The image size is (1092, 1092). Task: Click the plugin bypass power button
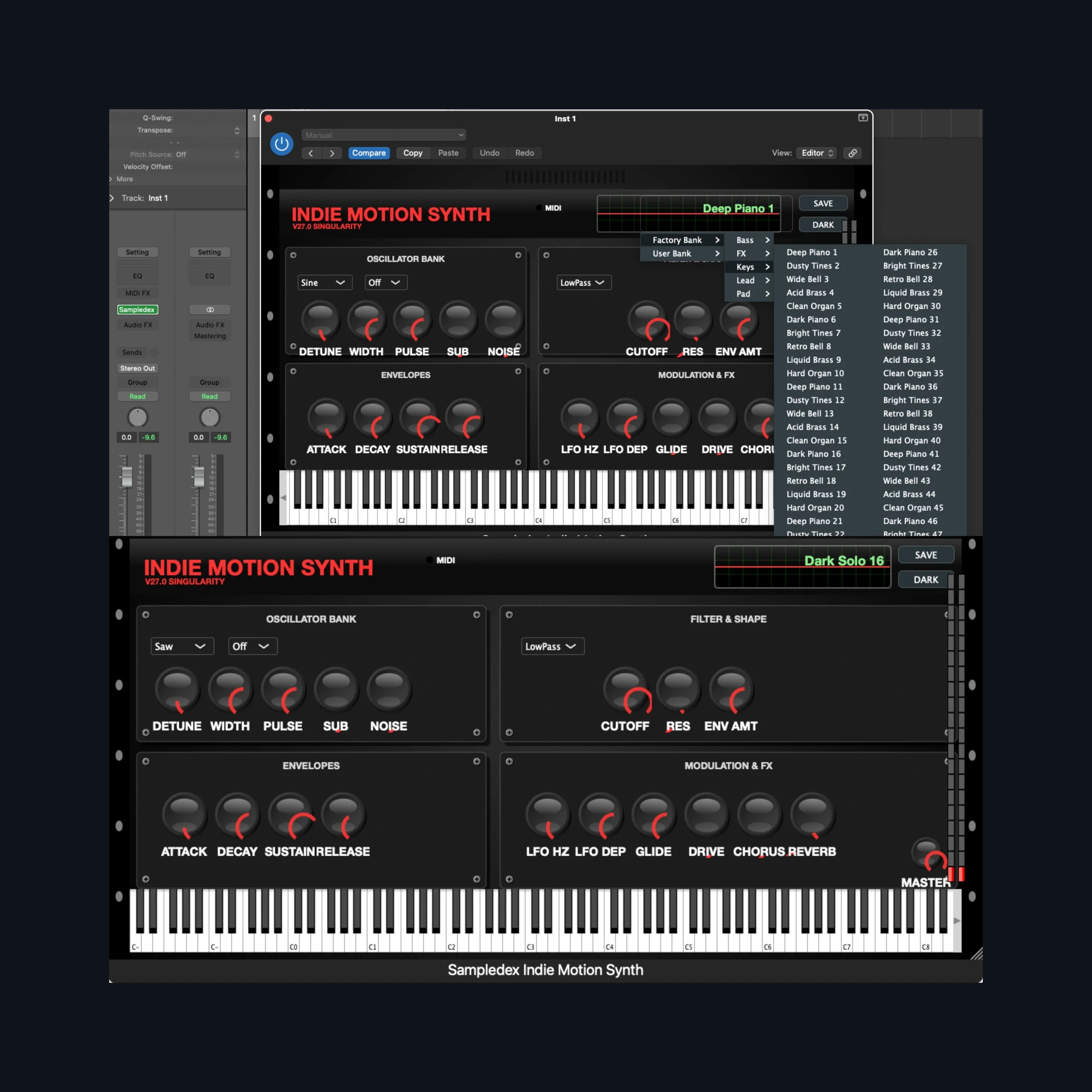click(x=281, y=144)
